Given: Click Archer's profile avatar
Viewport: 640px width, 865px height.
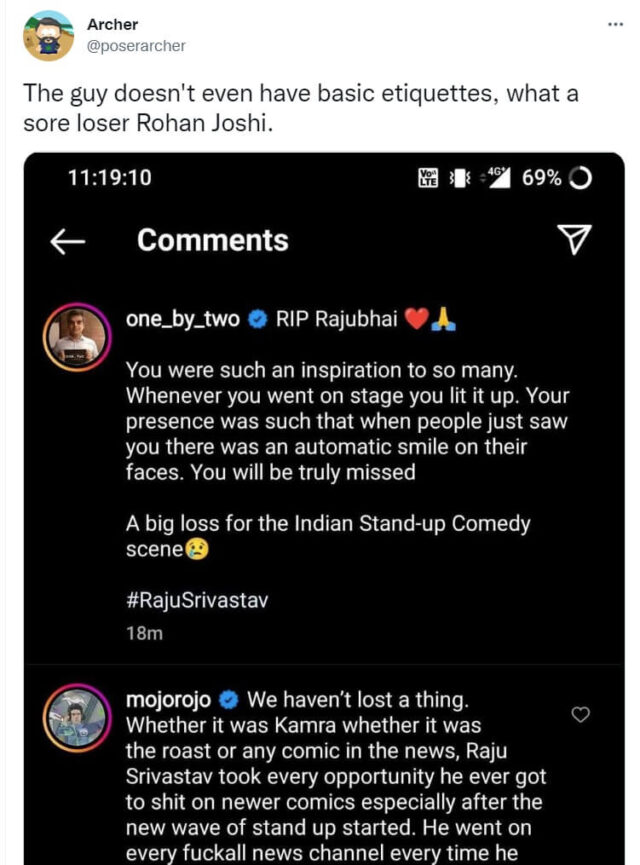Looking at the screenshot, I should 48,36.
